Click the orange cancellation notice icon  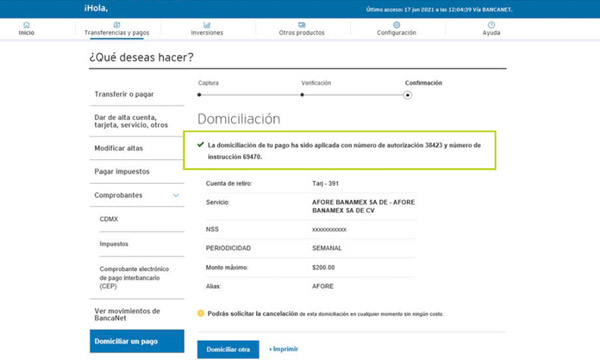click(201, 313)
